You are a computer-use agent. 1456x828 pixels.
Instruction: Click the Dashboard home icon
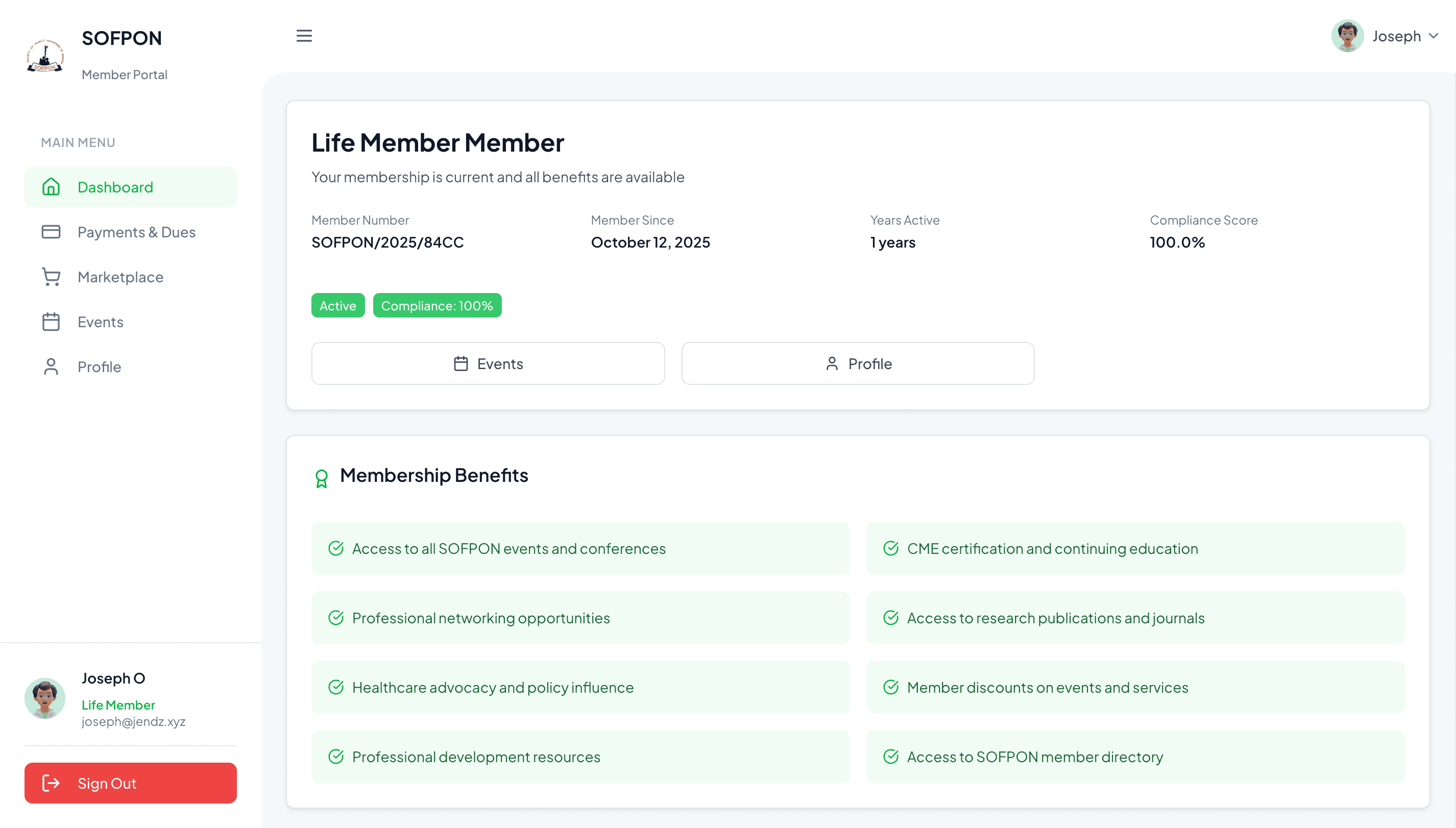click(x=51, y=186)
